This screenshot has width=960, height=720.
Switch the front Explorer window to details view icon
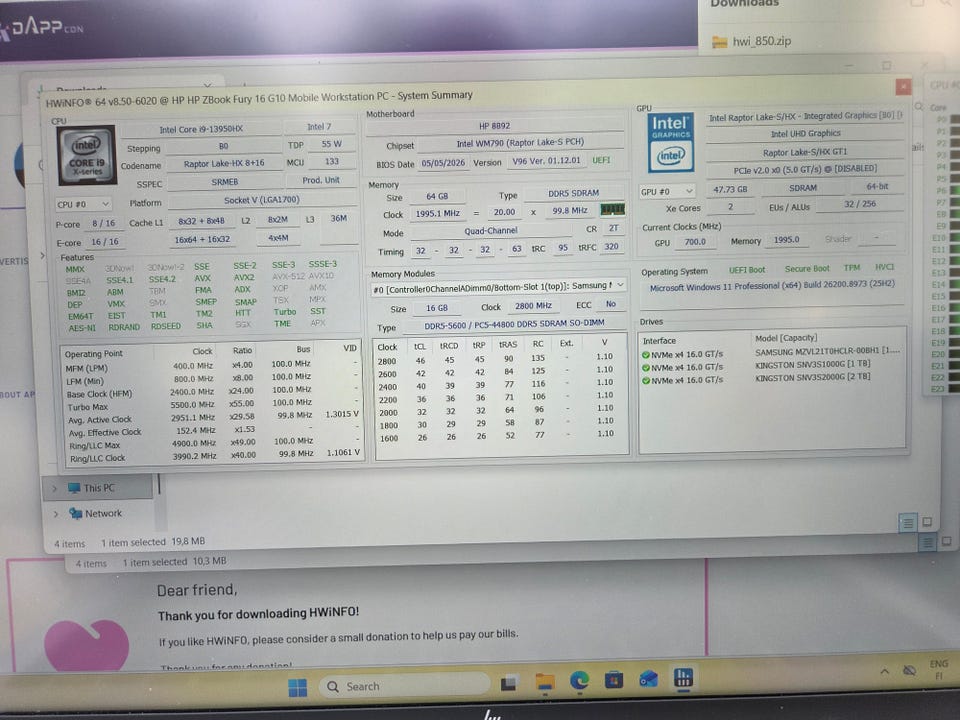(907, 522)
